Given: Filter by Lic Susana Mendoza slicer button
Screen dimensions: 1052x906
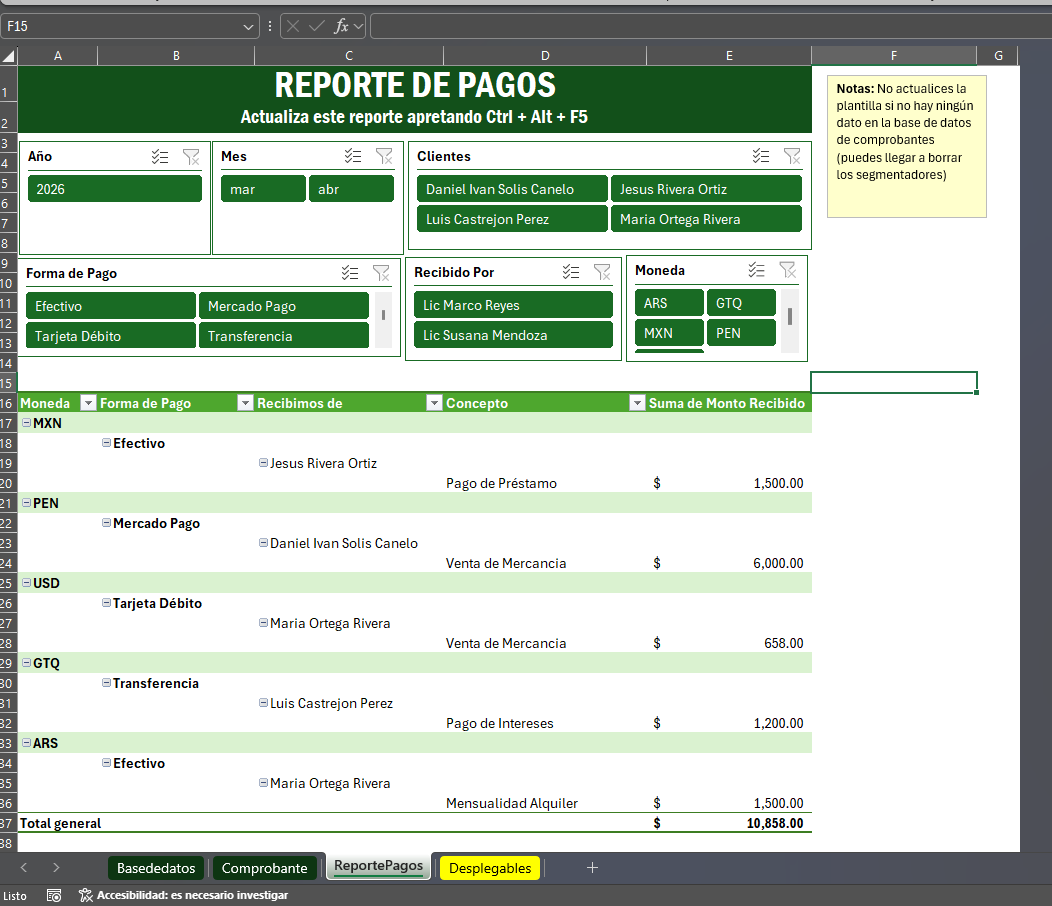Looking at the screenshot, I should tap(513, 335).
